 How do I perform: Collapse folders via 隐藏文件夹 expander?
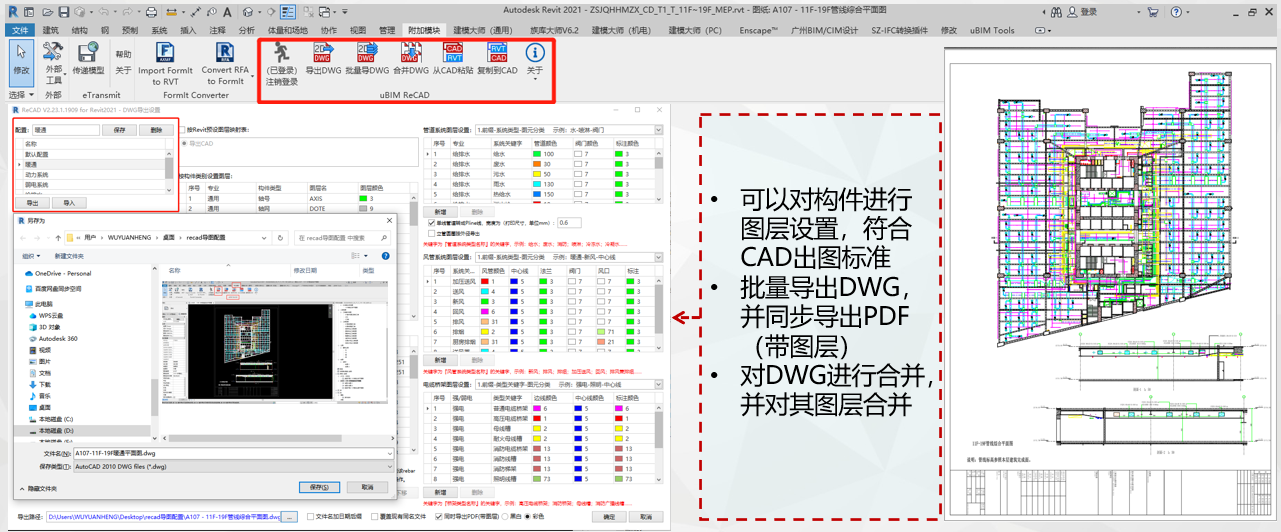(37, 488)
